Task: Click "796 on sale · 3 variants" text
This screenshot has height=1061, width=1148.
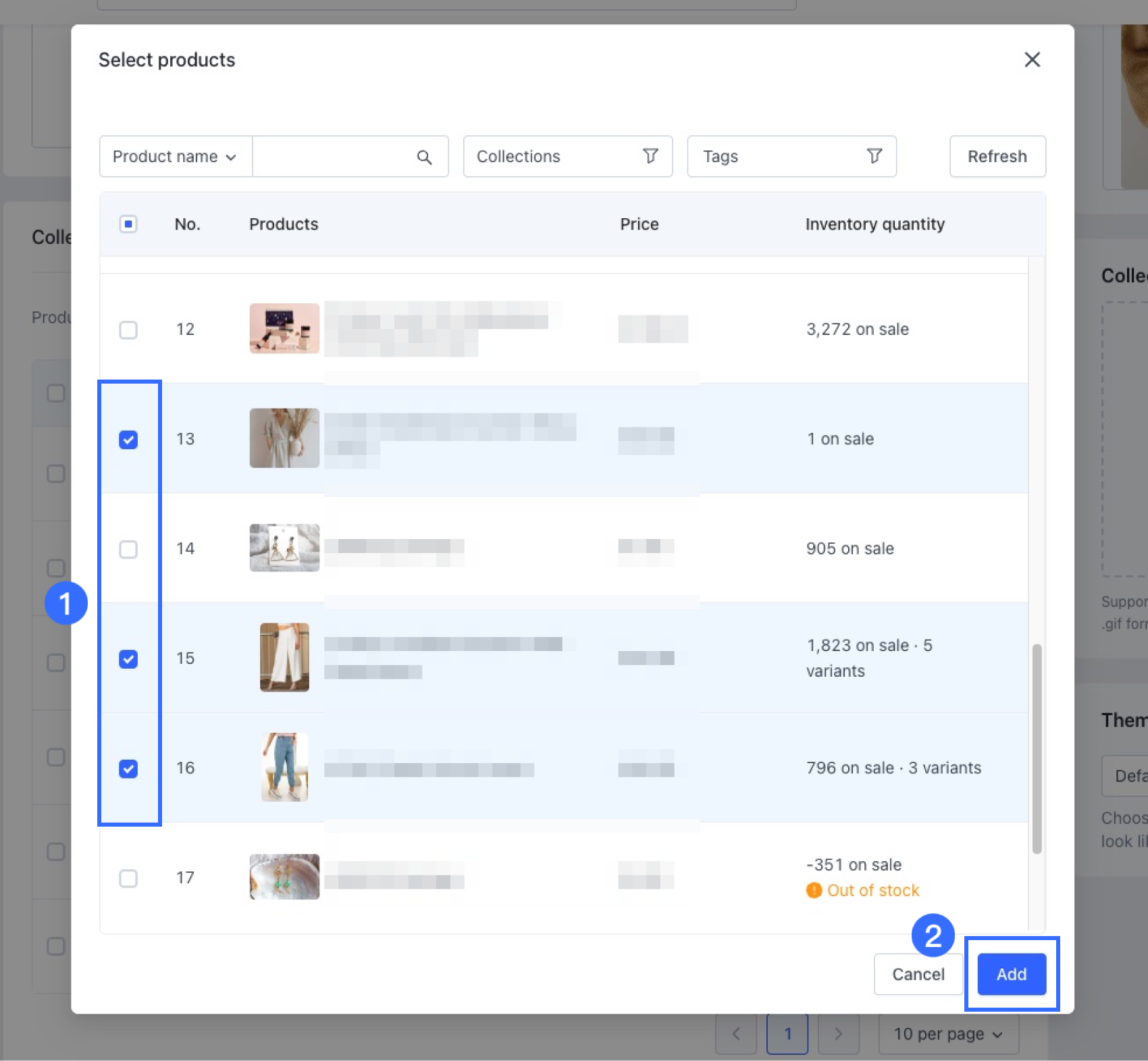Action: point(893,768)
